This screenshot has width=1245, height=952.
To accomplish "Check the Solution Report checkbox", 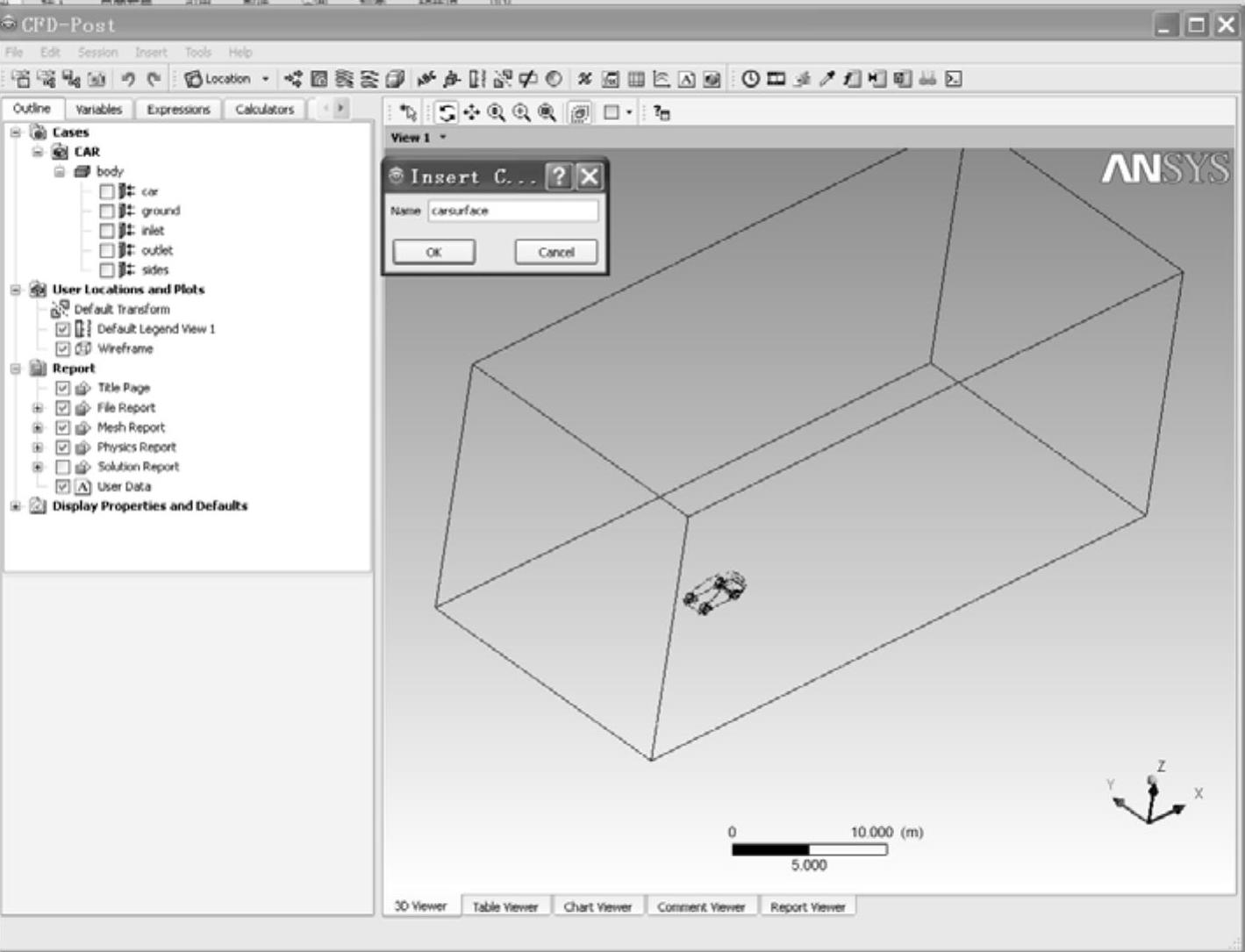I will [x=63, y=467].
